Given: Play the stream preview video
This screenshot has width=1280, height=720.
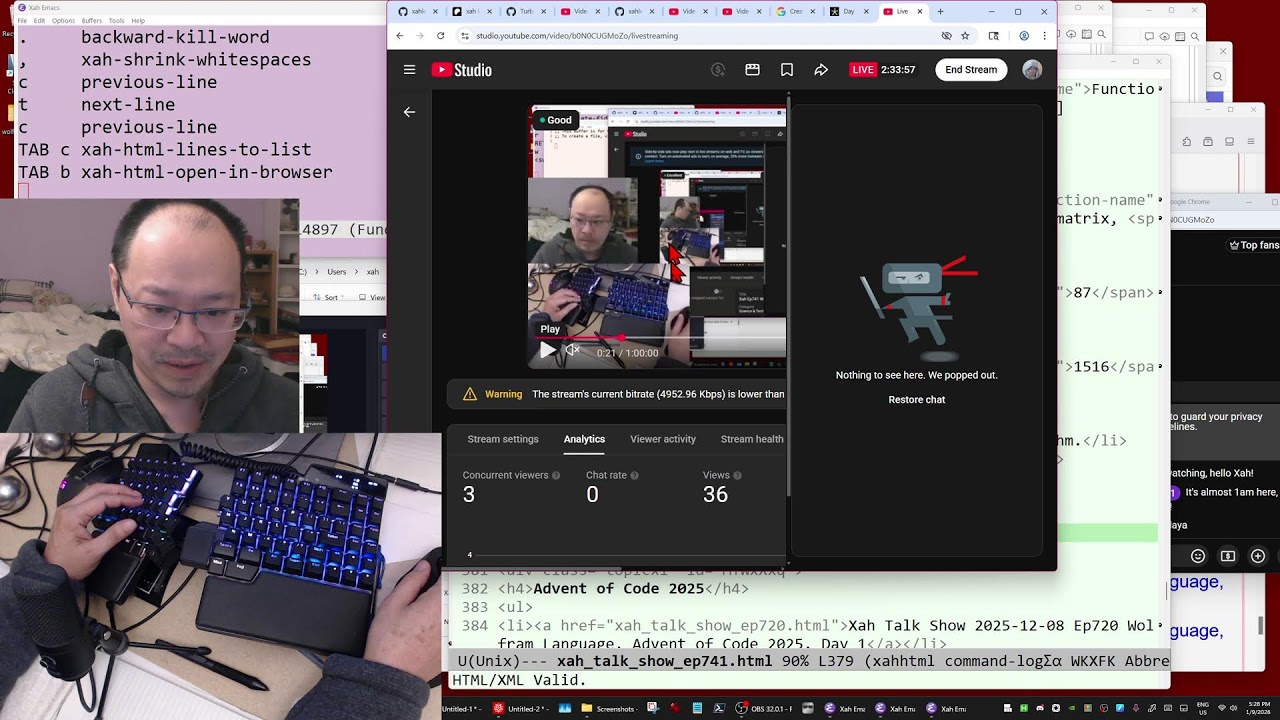Looking at the screenshot, I should [x=547, y=351].
